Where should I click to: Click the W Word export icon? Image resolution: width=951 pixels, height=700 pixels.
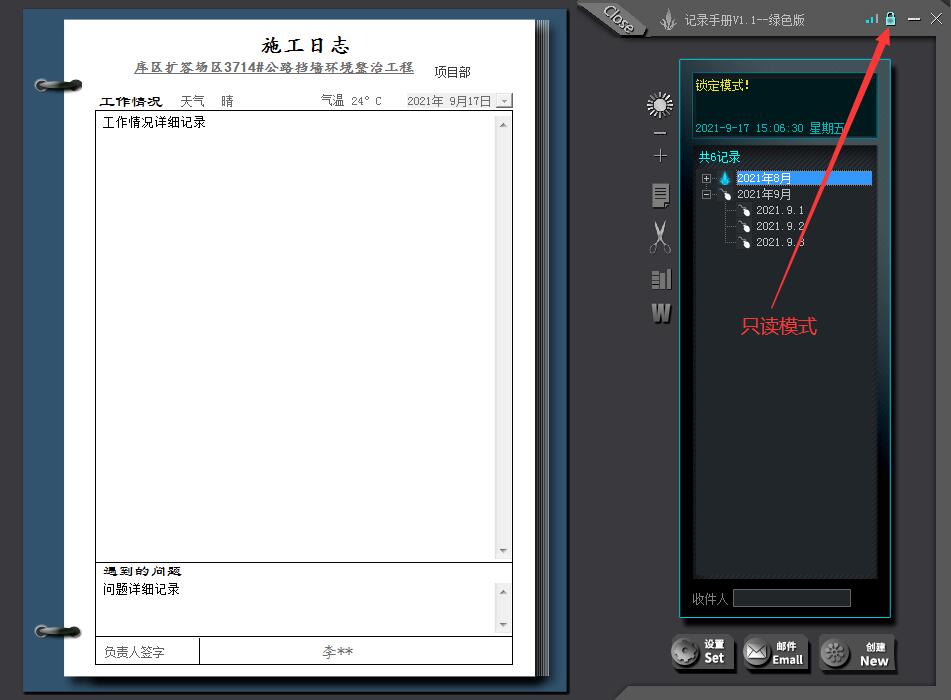661,313
